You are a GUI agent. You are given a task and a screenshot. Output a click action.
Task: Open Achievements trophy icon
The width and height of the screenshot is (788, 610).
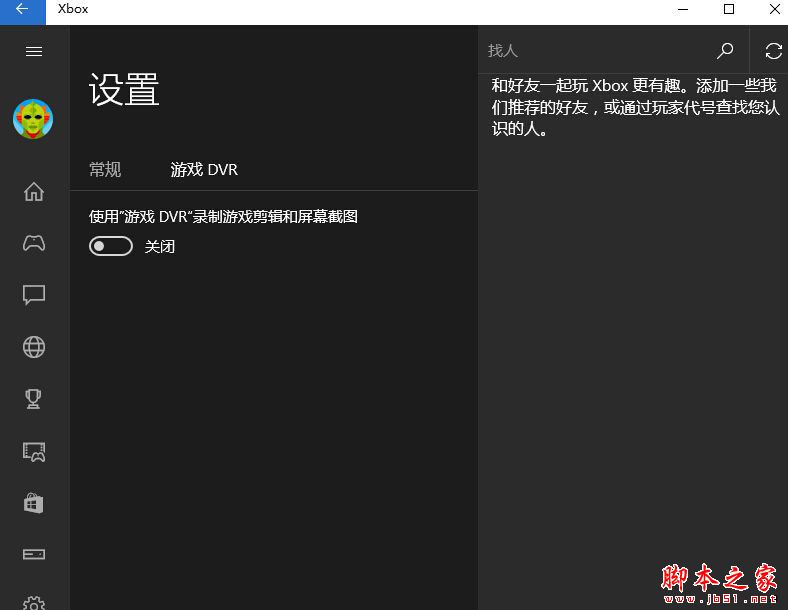tap(34, 399)
